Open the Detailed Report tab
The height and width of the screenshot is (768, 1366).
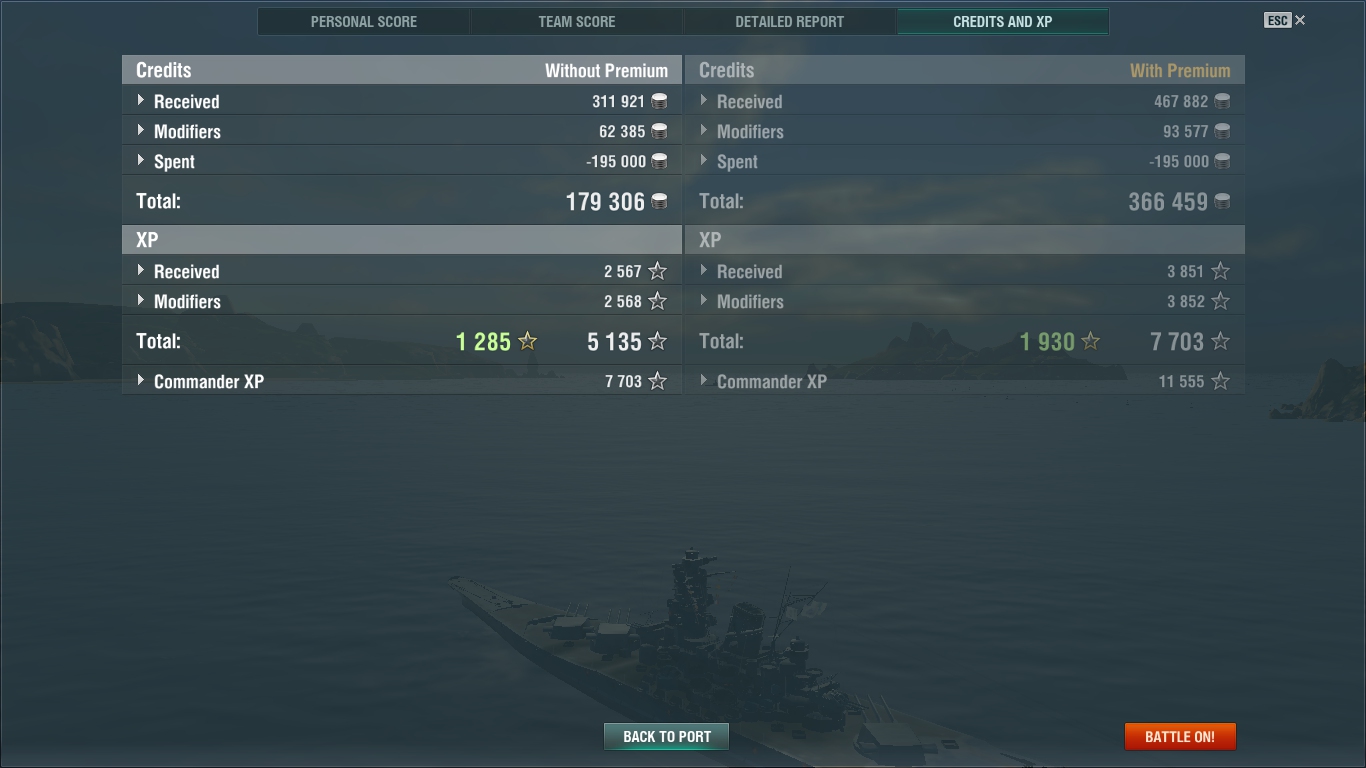coord(790,21)
